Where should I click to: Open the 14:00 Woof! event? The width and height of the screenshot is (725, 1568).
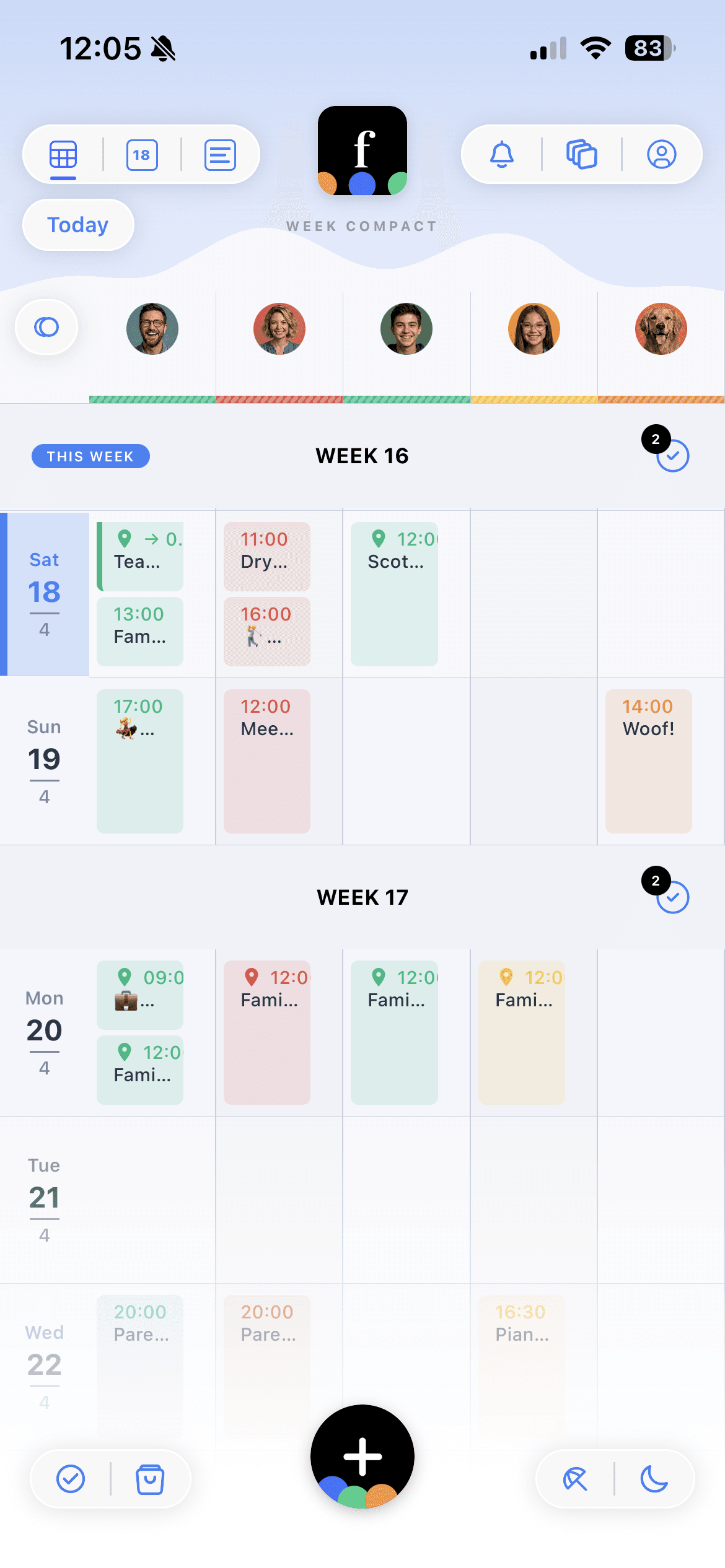(x=648, y=760)
